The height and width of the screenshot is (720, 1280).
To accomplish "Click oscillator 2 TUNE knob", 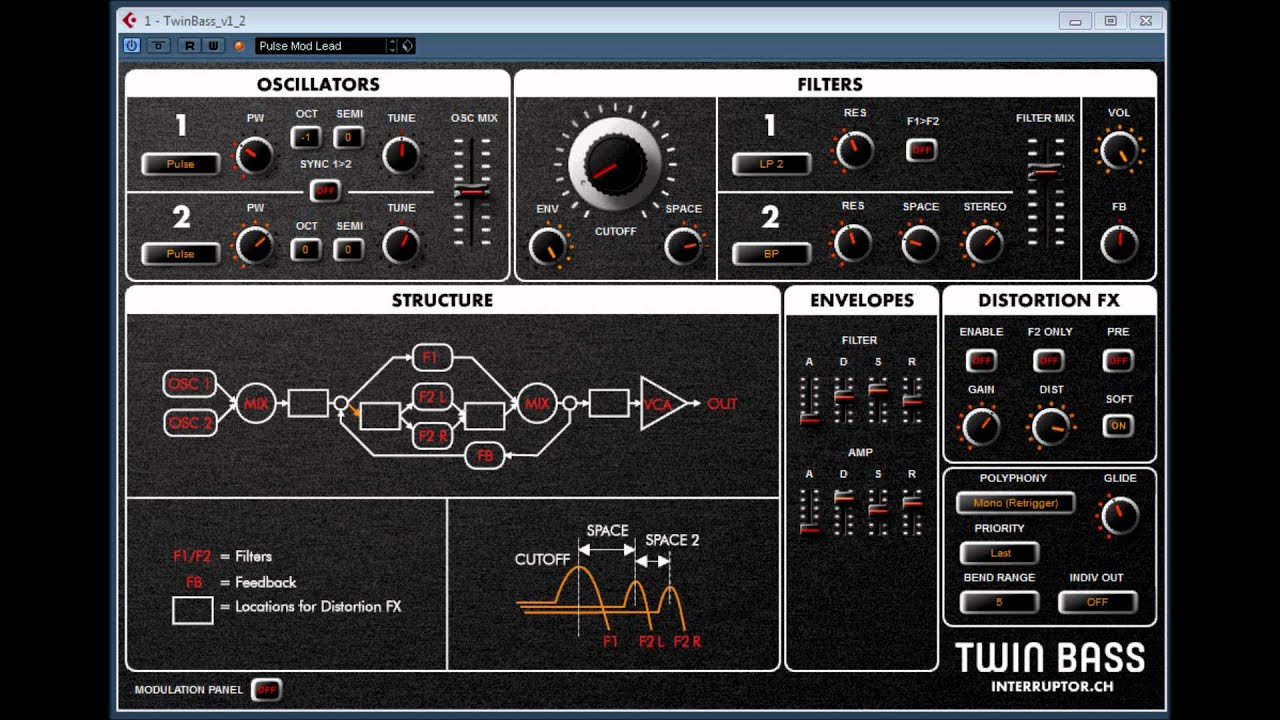I will 401,245.
